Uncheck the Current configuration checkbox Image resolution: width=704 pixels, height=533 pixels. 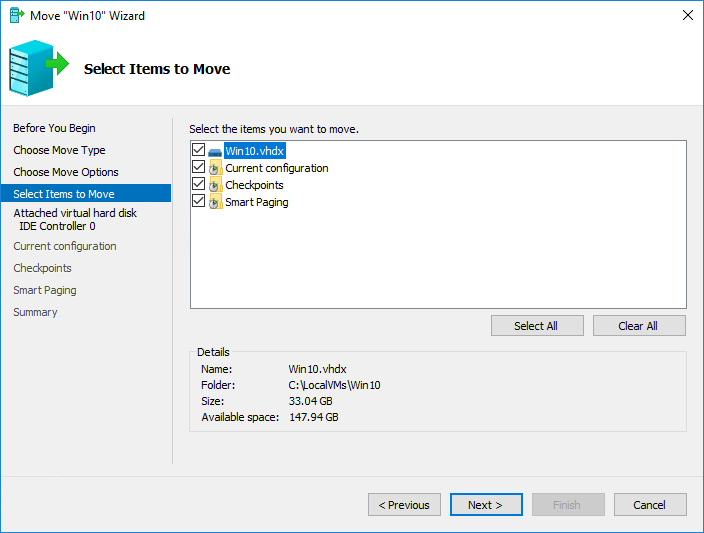pyautogui.click(x=198, y=167)
